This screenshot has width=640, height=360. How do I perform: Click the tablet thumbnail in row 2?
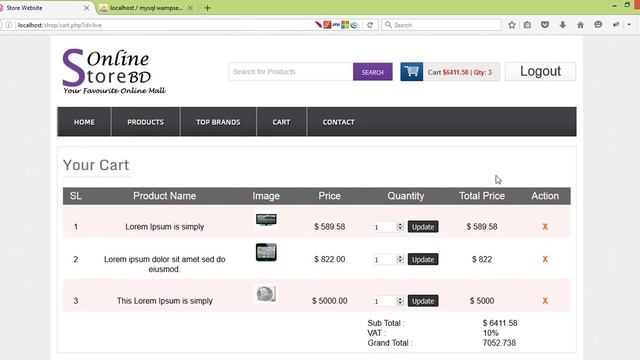(x=266, y=252)
